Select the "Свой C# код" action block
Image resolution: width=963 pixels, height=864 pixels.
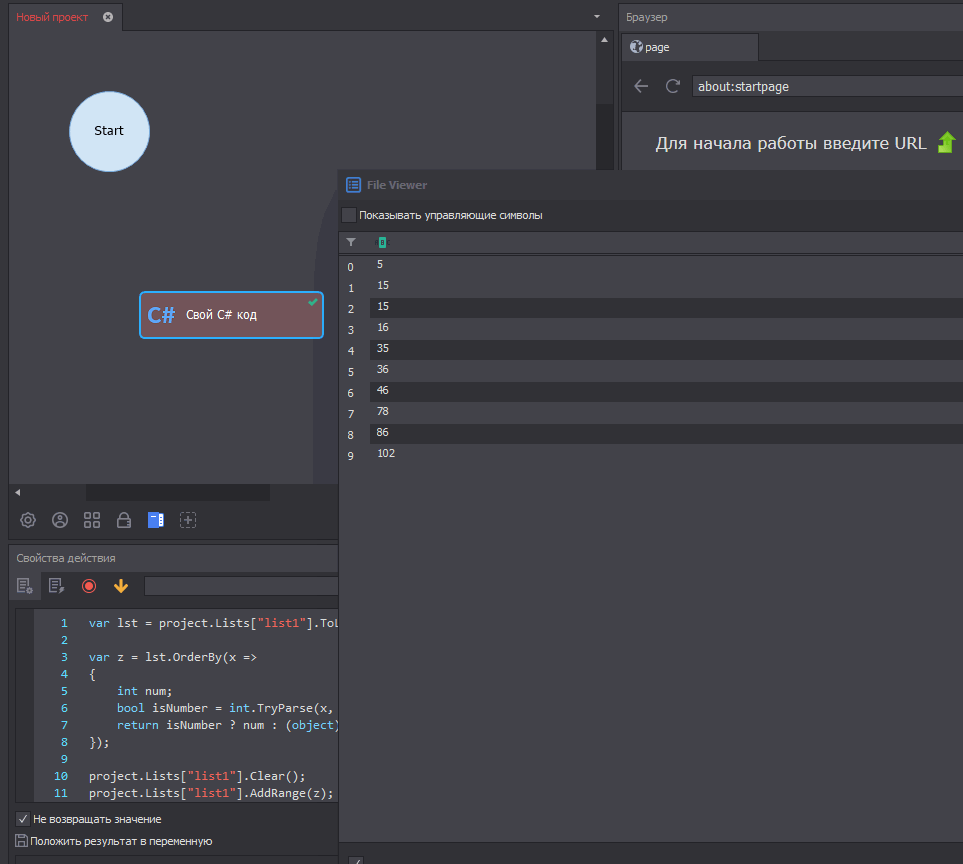[231, 315]
